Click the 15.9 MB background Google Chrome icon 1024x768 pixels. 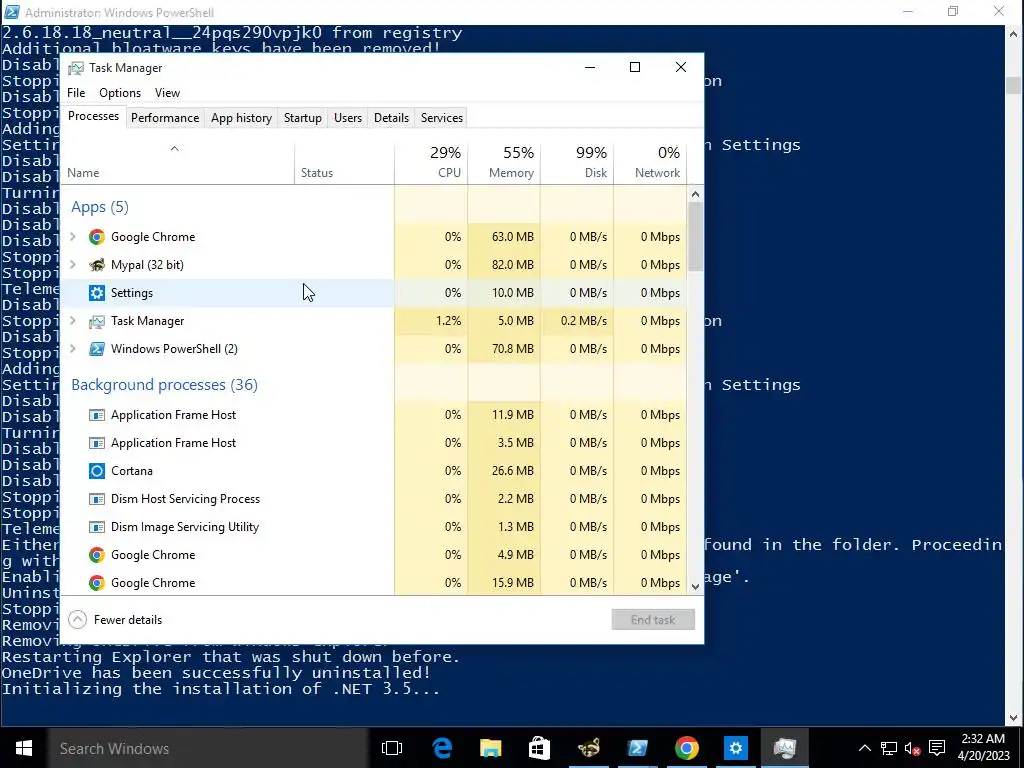pyautogui.click(x=97, y=583)
